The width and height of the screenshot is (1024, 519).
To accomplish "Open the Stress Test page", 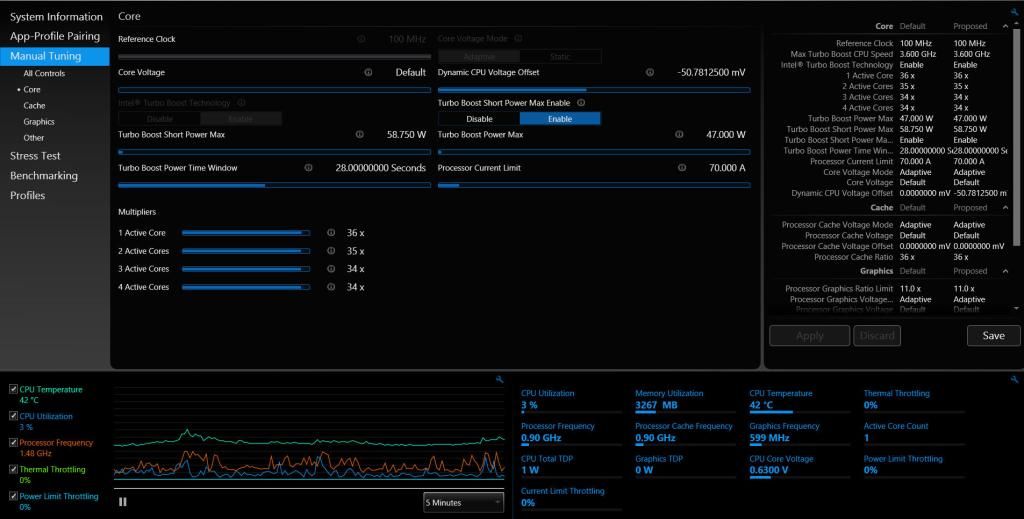I will (x=35, y=156).
